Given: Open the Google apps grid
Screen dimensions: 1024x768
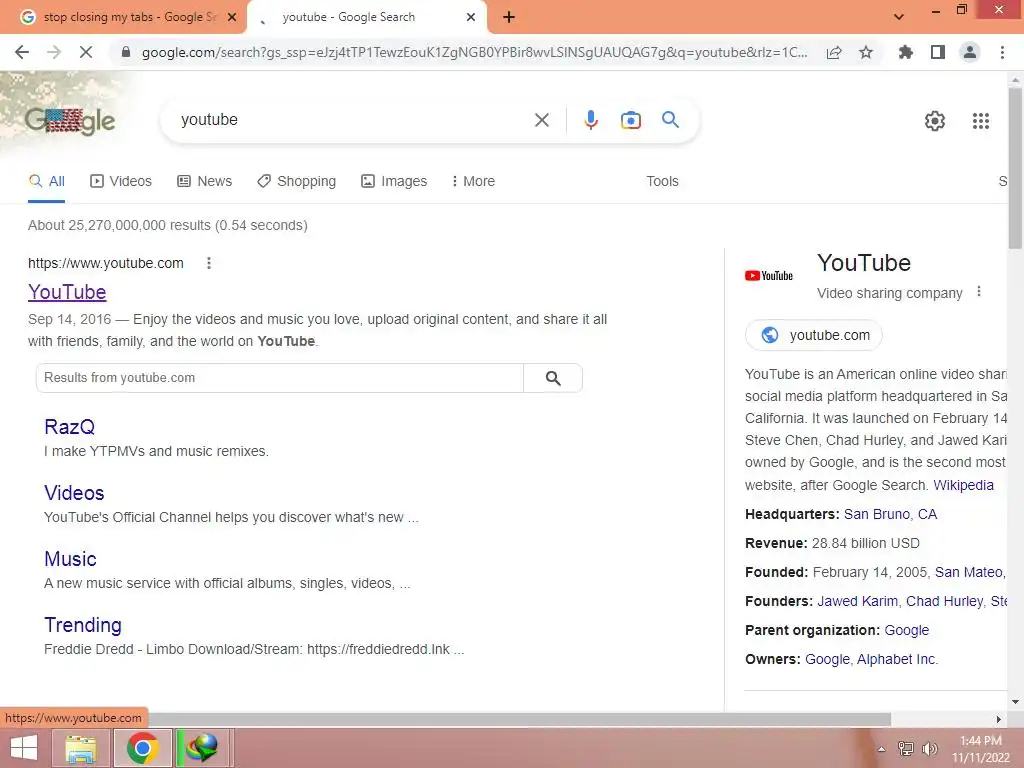Looking at the screenshot, I should (x=980, y=121).
